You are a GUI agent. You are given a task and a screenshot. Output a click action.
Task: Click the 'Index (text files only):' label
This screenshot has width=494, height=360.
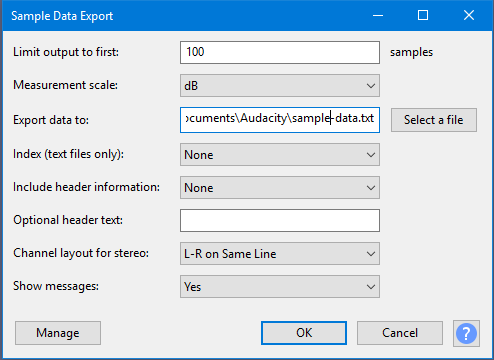68,154
